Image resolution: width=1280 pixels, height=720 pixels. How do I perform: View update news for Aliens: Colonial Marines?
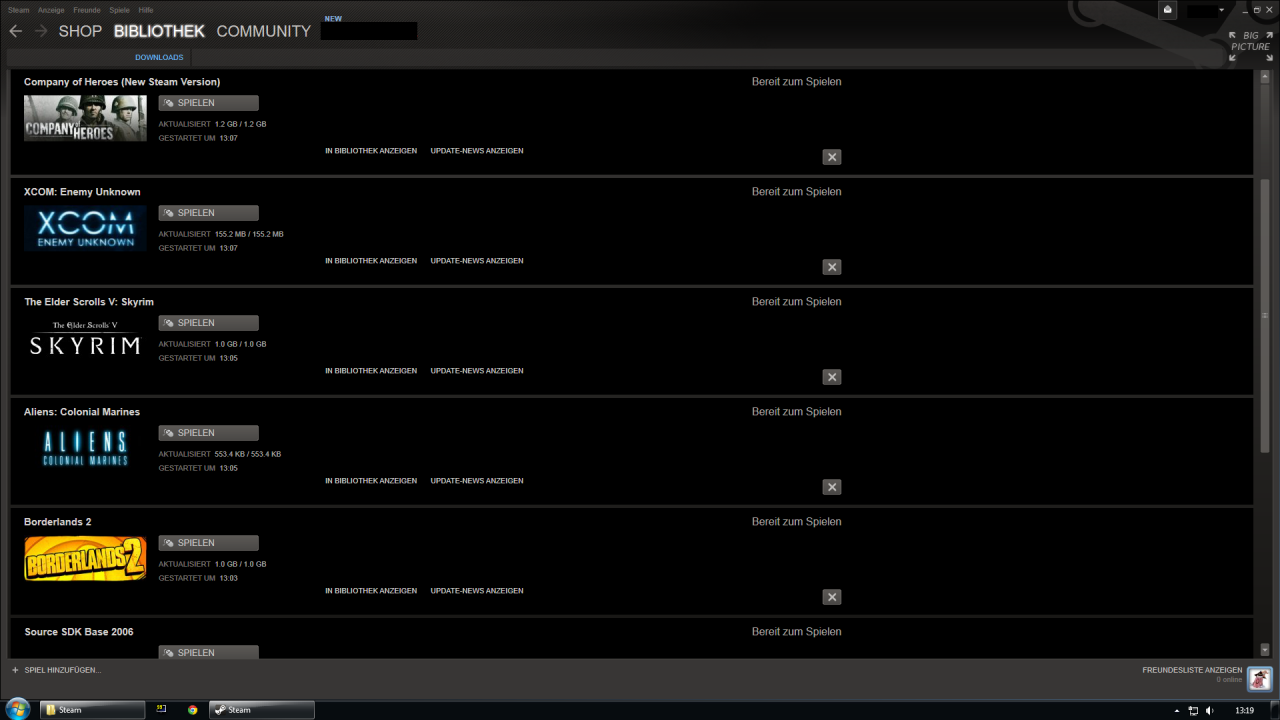477,481
